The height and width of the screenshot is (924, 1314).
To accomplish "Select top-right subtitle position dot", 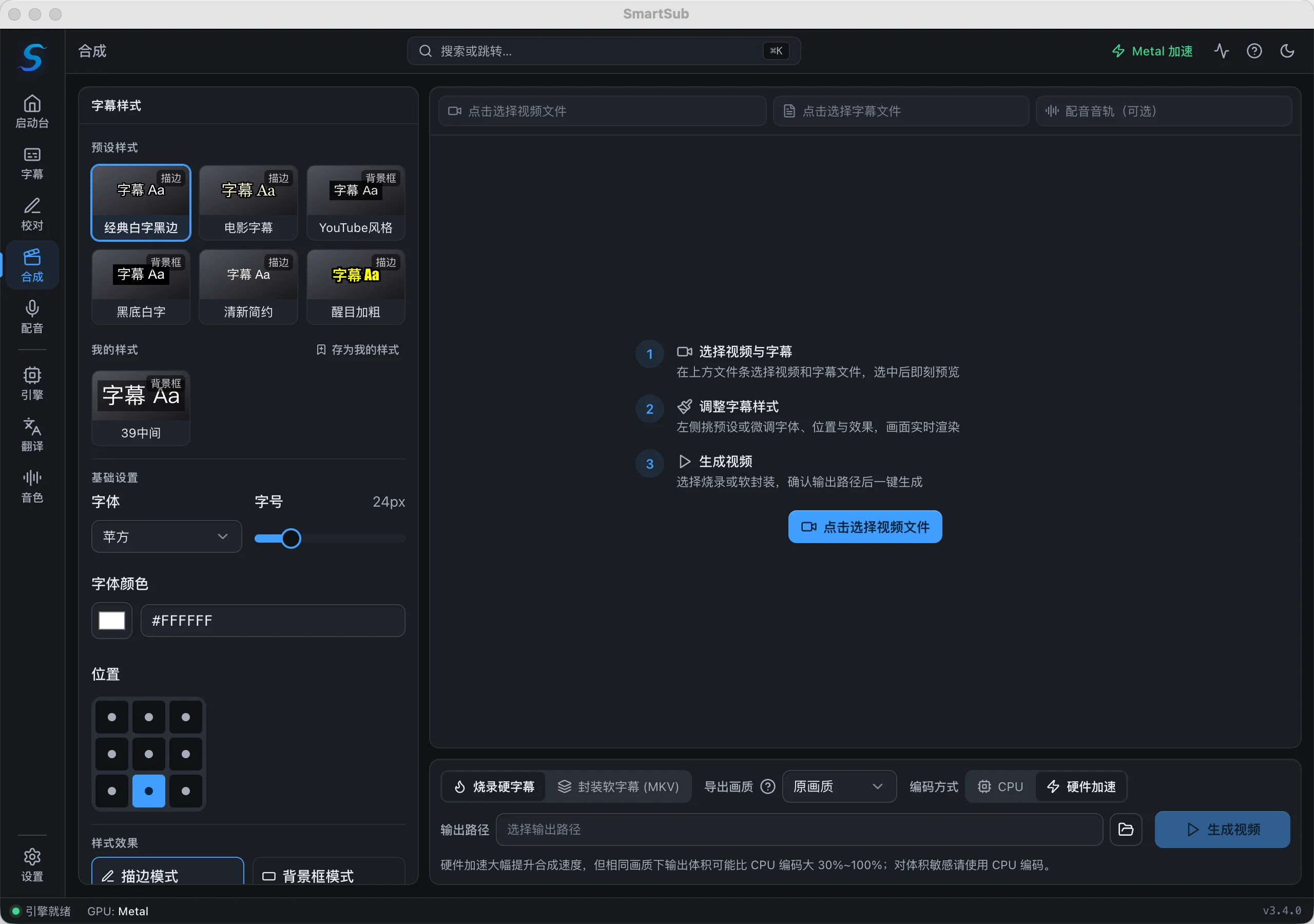I will pos(185,717).
